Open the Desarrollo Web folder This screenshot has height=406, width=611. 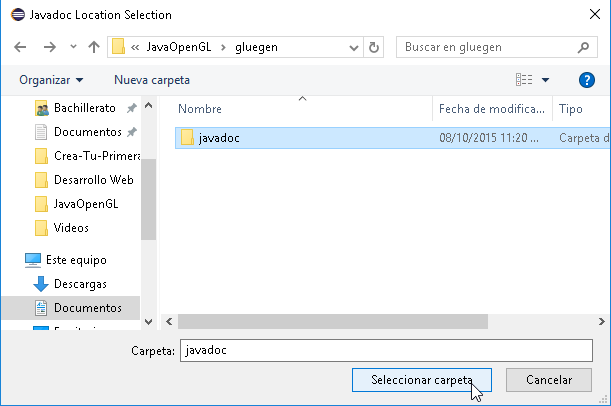coord(84,180)
